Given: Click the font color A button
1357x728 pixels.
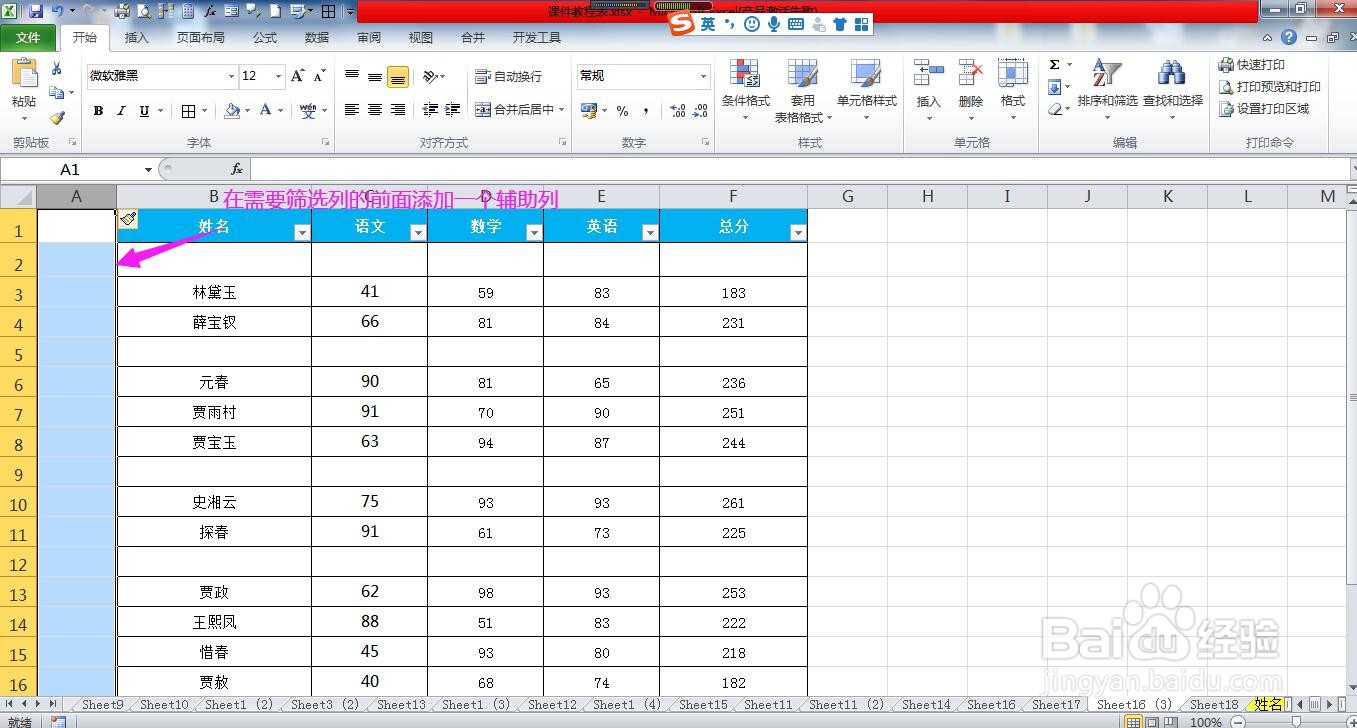Looking at the screenshot, I should (x=266, y=111).
